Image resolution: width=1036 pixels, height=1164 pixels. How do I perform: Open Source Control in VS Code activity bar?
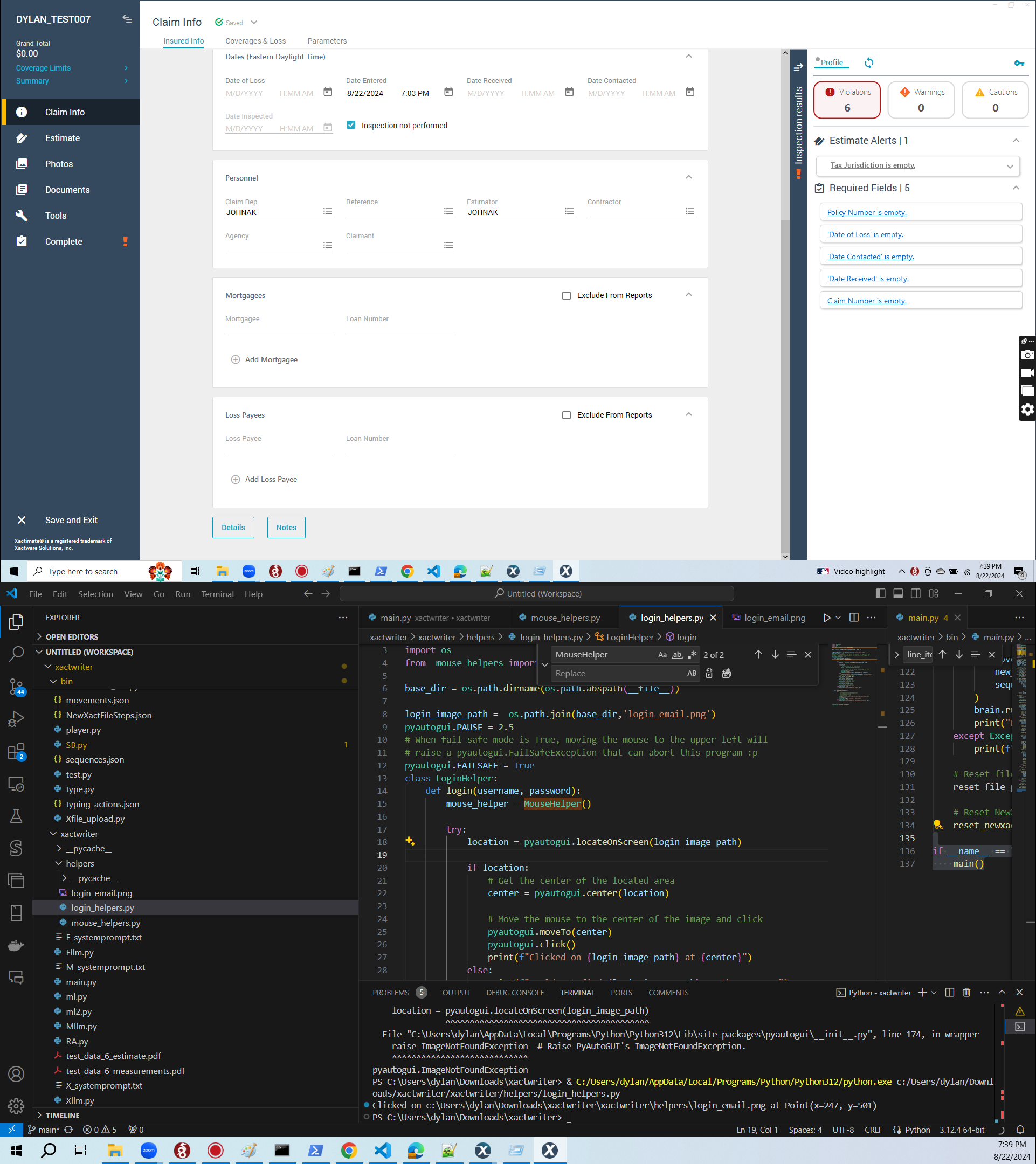pos(16,686)
